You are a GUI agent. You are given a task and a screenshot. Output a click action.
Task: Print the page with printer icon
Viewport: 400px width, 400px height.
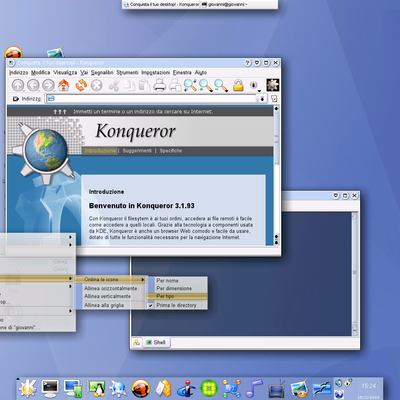[x=160, y=85]
